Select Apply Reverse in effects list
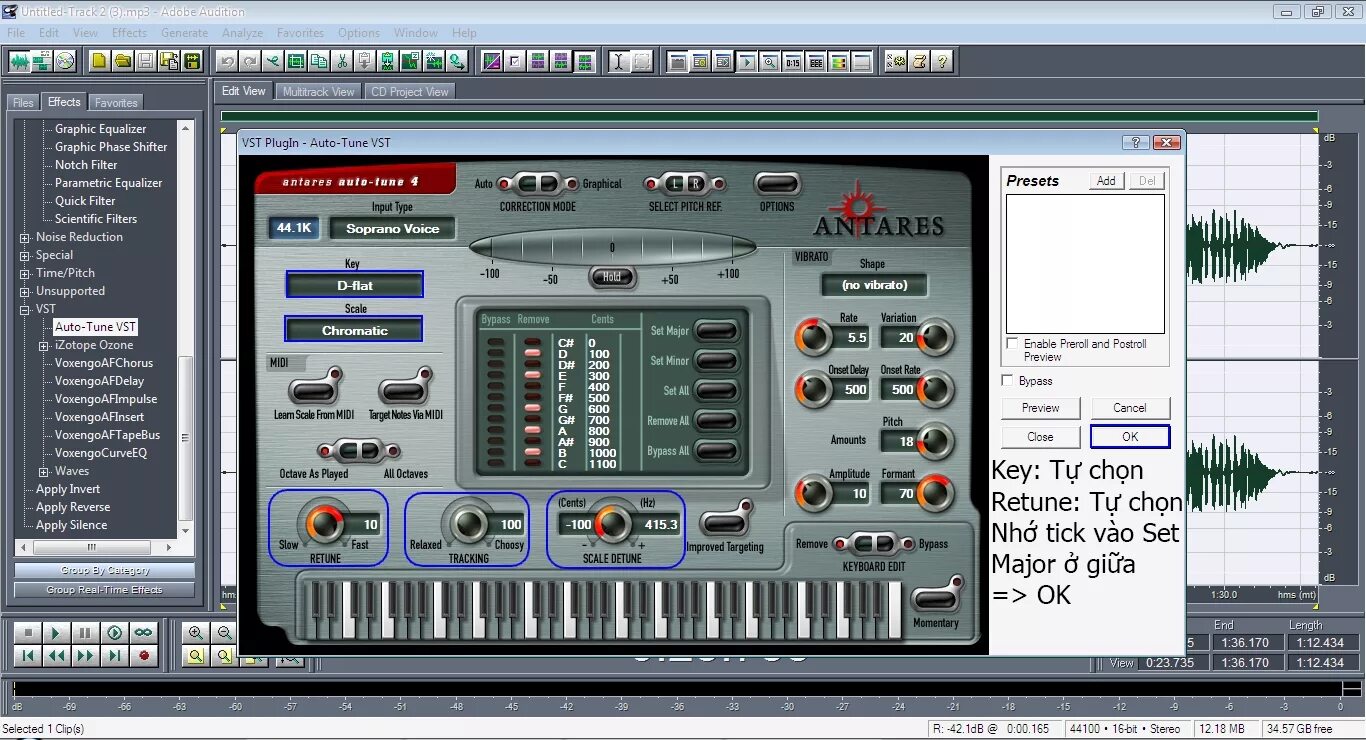The image size is (1366, 740). 73,507
